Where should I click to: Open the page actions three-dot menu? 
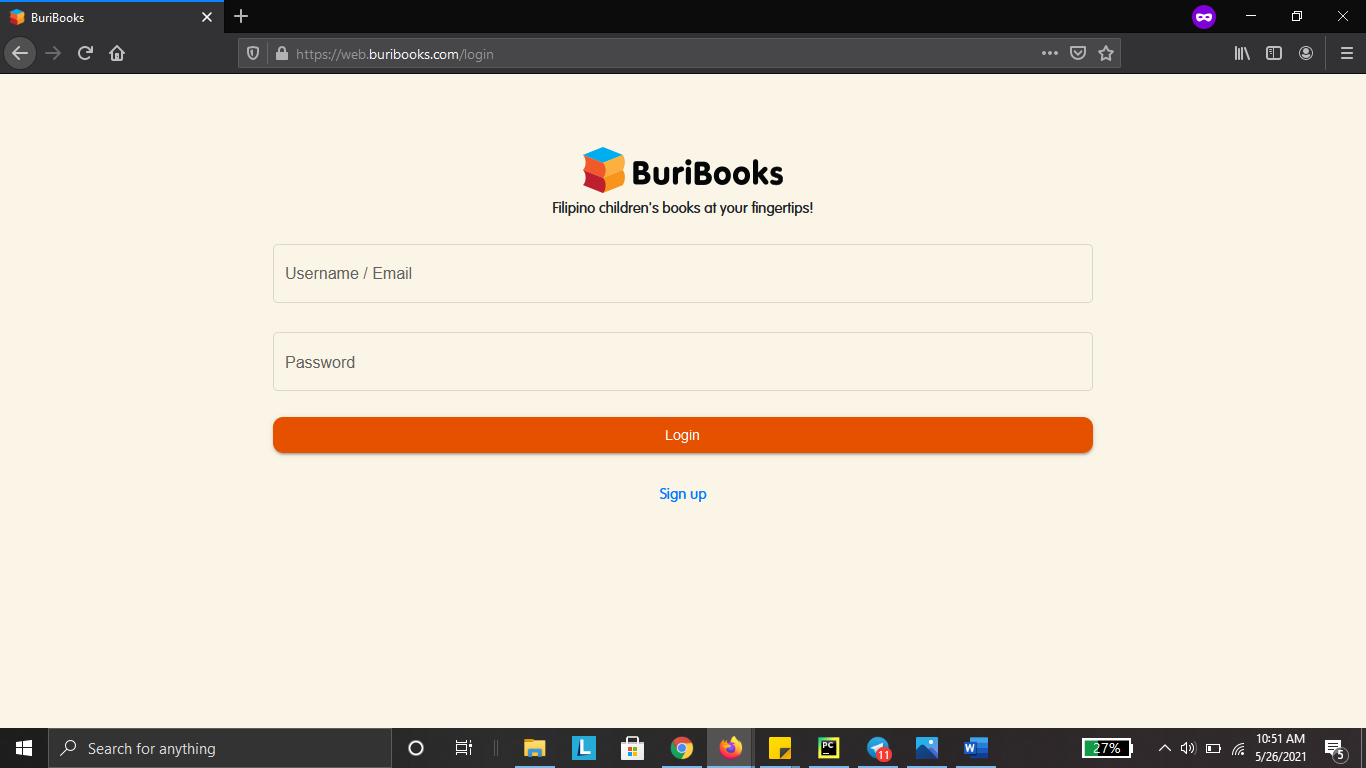pos(1049,54)
